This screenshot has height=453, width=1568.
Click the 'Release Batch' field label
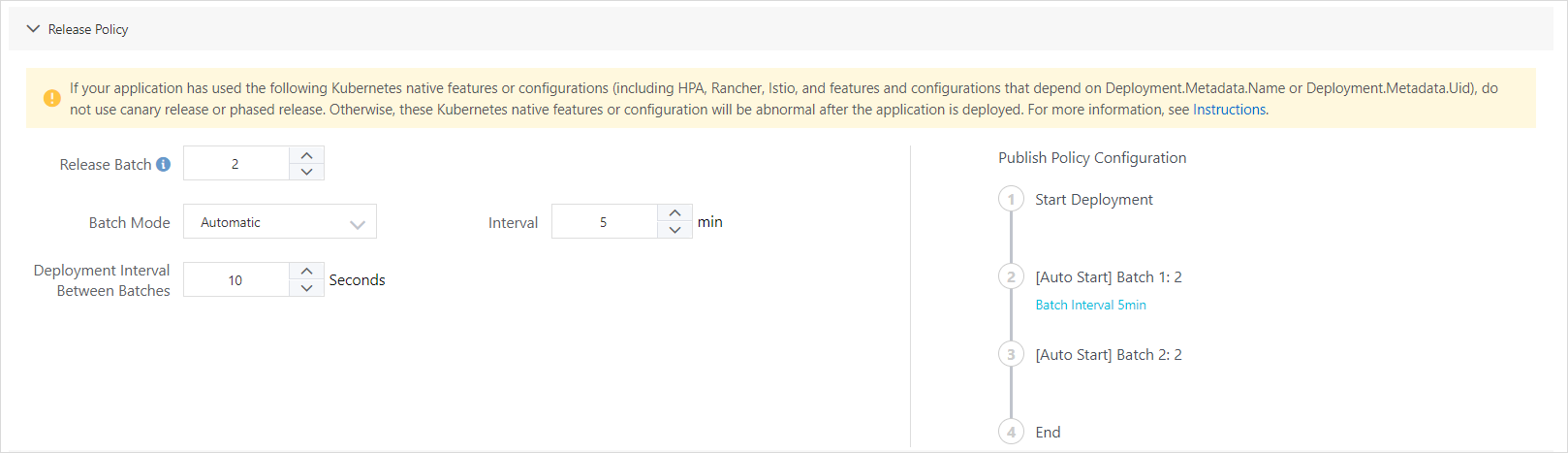click(x=106, y=165)
